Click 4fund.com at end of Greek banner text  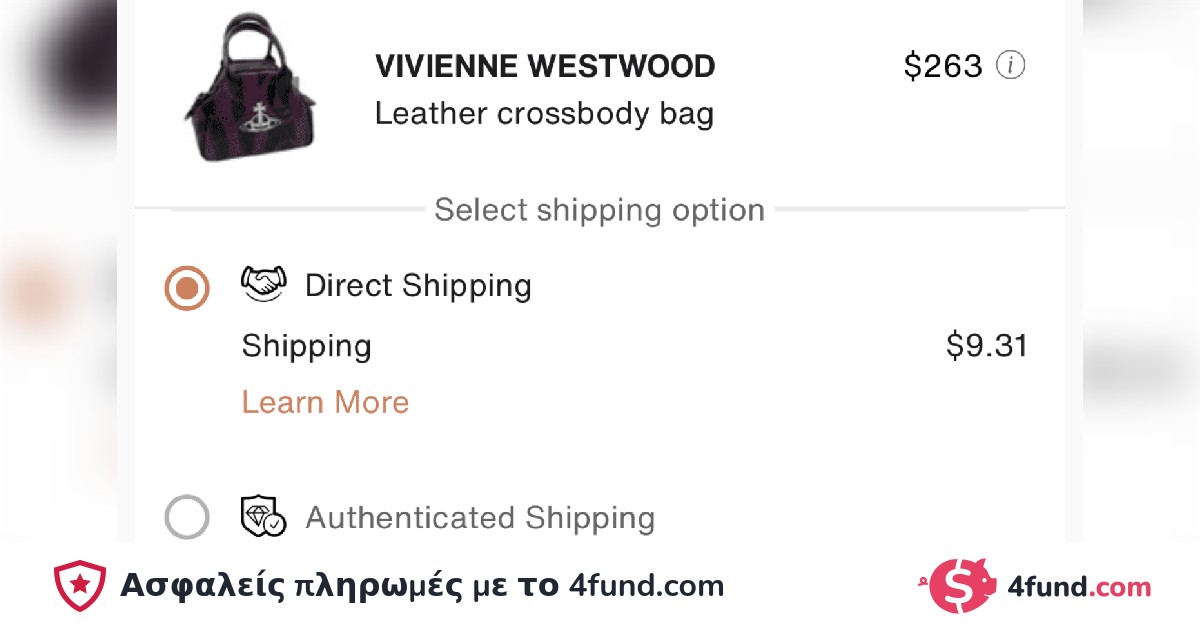pyautogui.click(x=646, y=586)
